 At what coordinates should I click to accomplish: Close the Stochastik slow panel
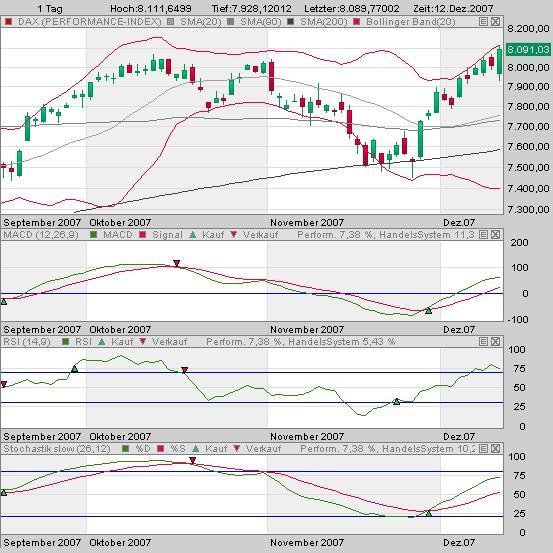pos(496,449)
